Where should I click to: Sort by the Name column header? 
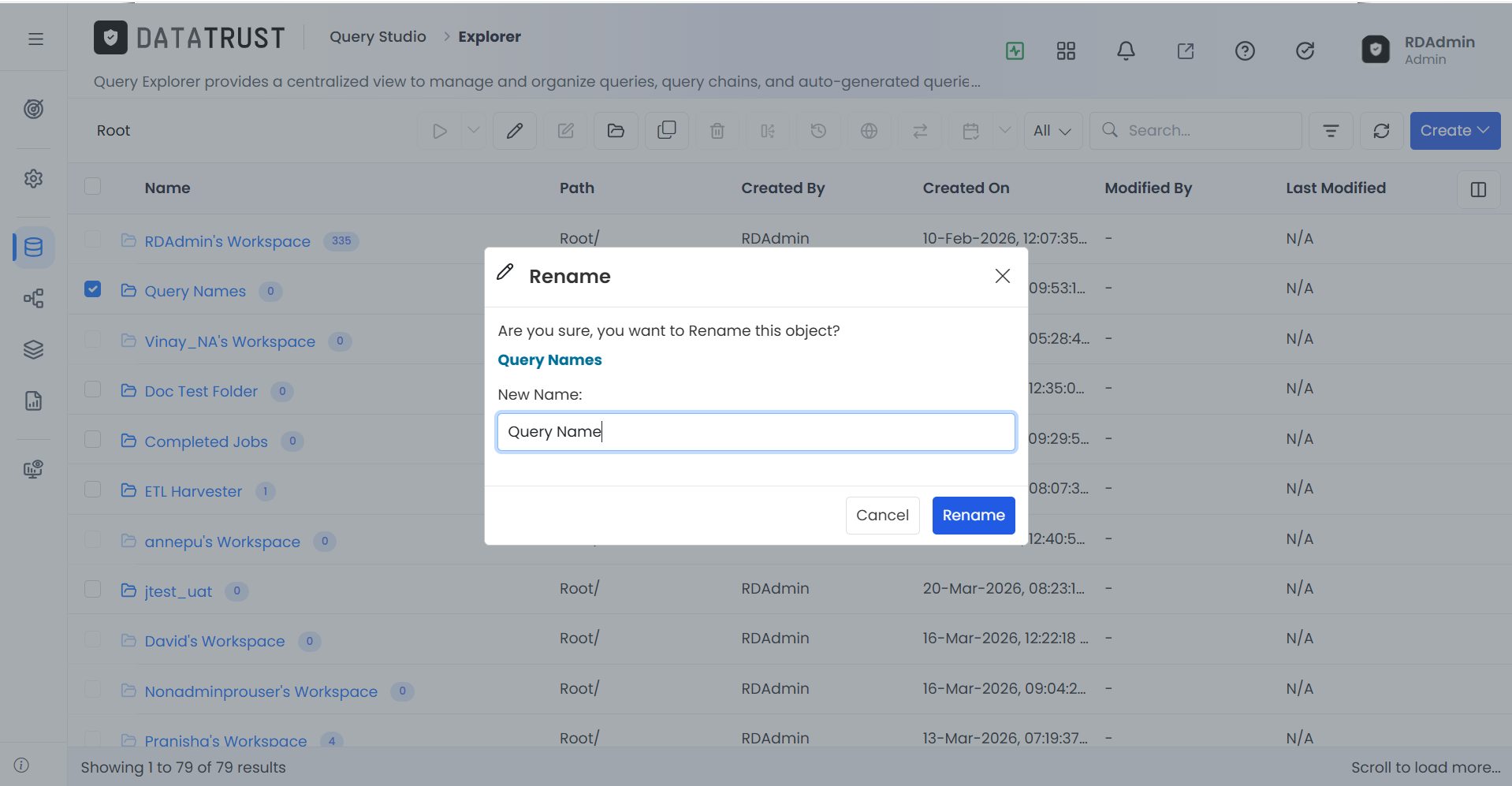click(167, 188)
